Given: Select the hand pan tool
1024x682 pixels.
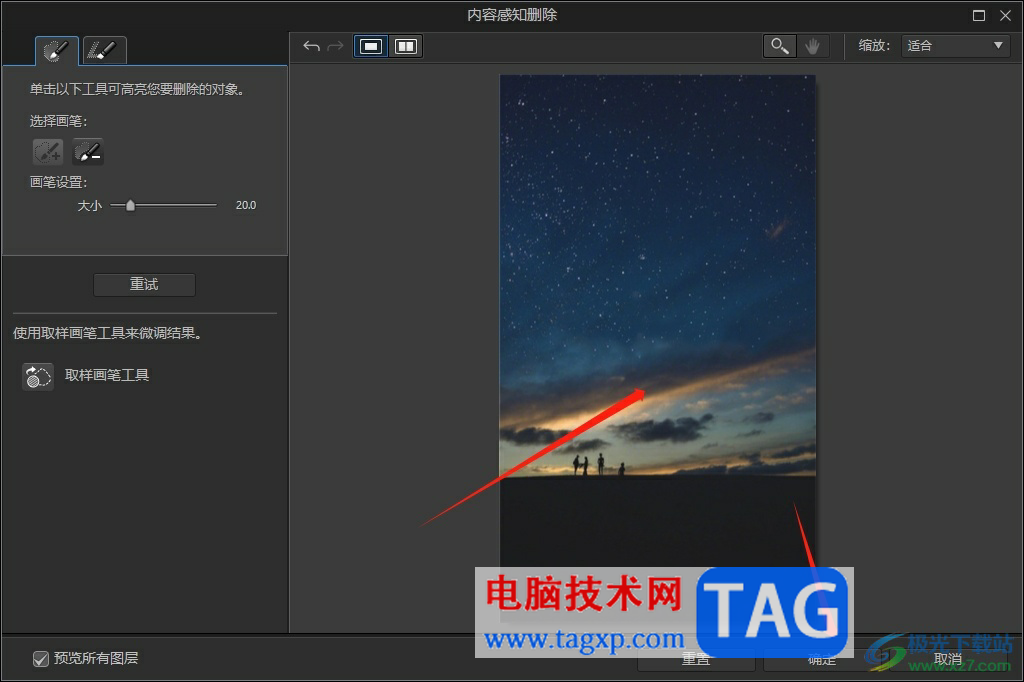Looking at the screenshot, I should (x=812, y=46).
